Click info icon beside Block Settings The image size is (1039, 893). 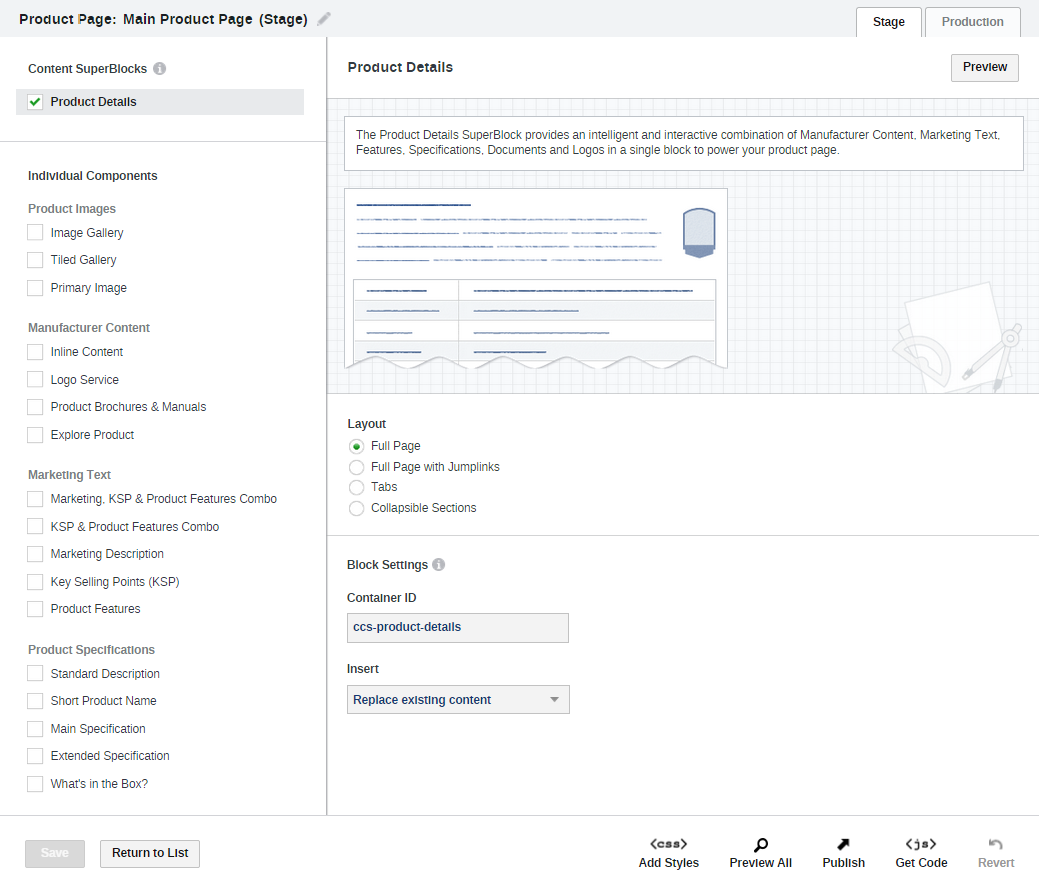coord(438,565)
